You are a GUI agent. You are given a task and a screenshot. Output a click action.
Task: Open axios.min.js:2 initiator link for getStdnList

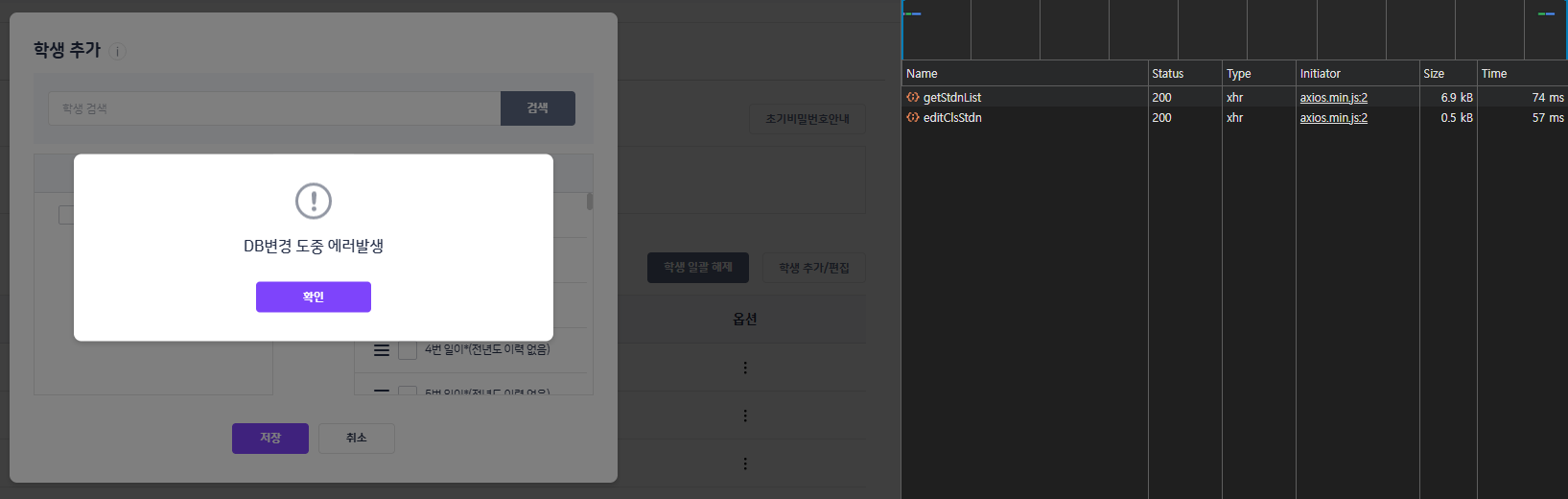1333,98
